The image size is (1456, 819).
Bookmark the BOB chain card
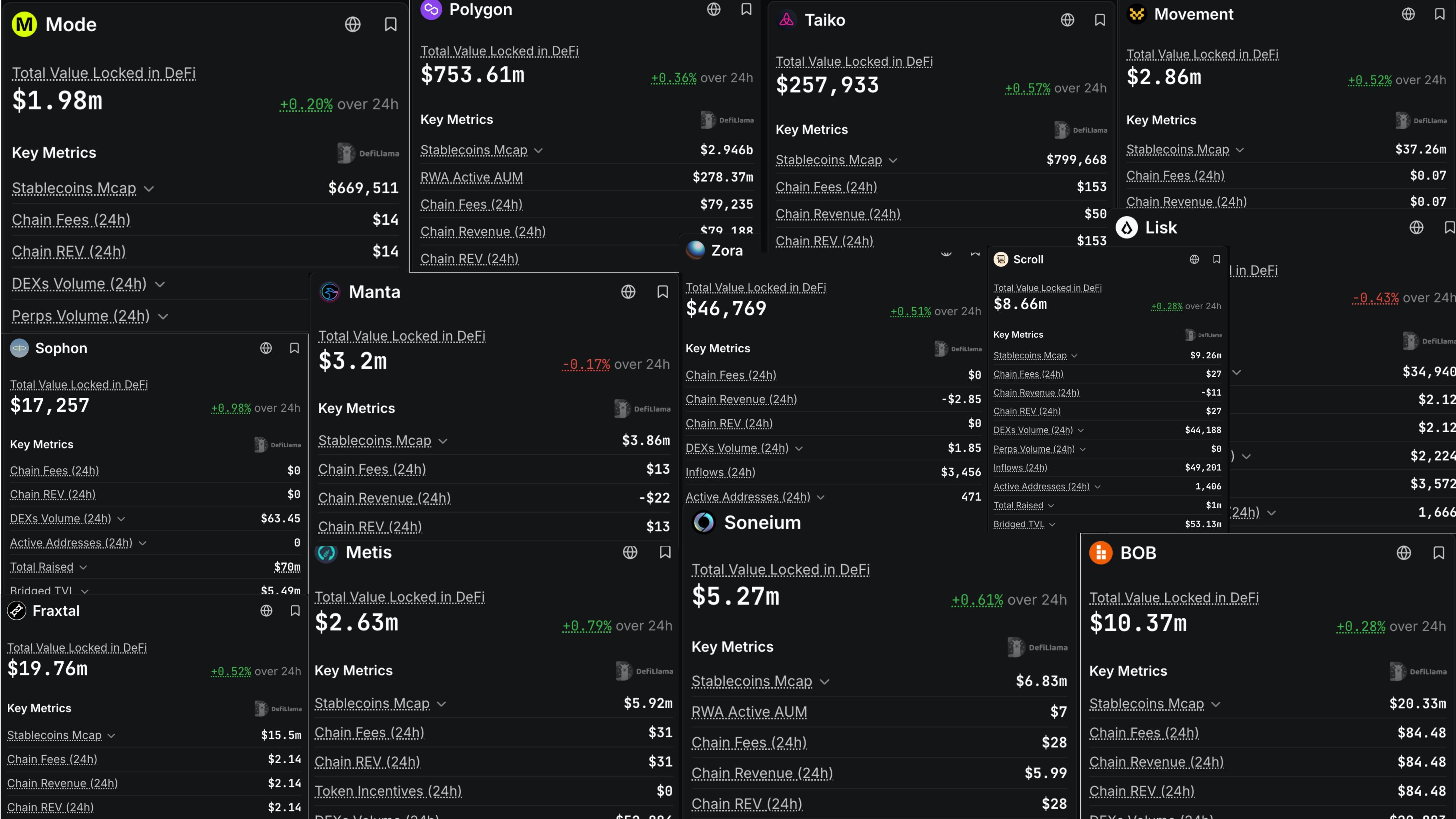pos(1439,553)
